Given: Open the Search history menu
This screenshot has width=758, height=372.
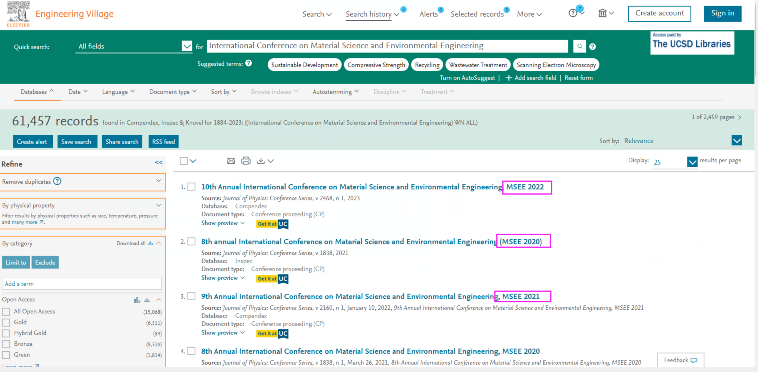Looking at the screenshot, I should click(372, 14).
